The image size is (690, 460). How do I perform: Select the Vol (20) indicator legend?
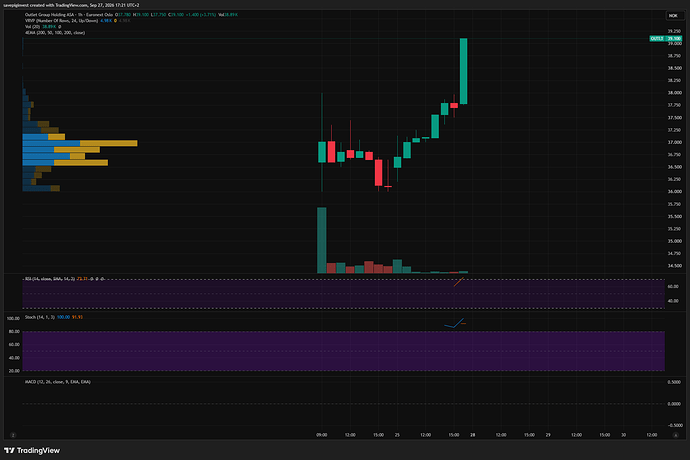point(32,27)
